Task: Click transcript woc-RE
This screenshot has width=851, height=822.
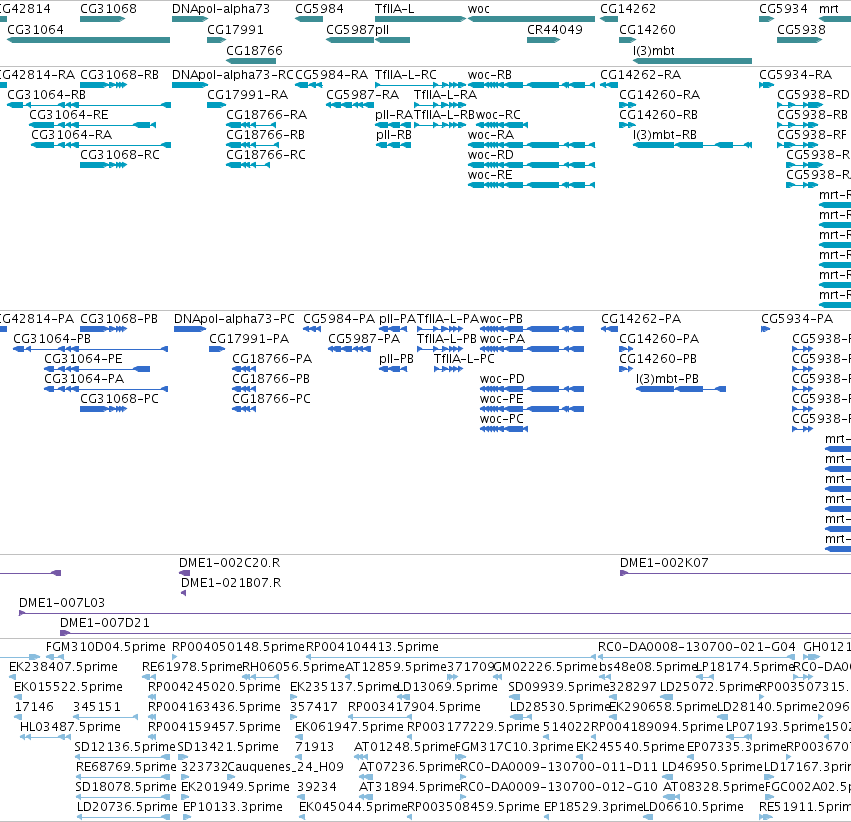Action: pos(531,186)
